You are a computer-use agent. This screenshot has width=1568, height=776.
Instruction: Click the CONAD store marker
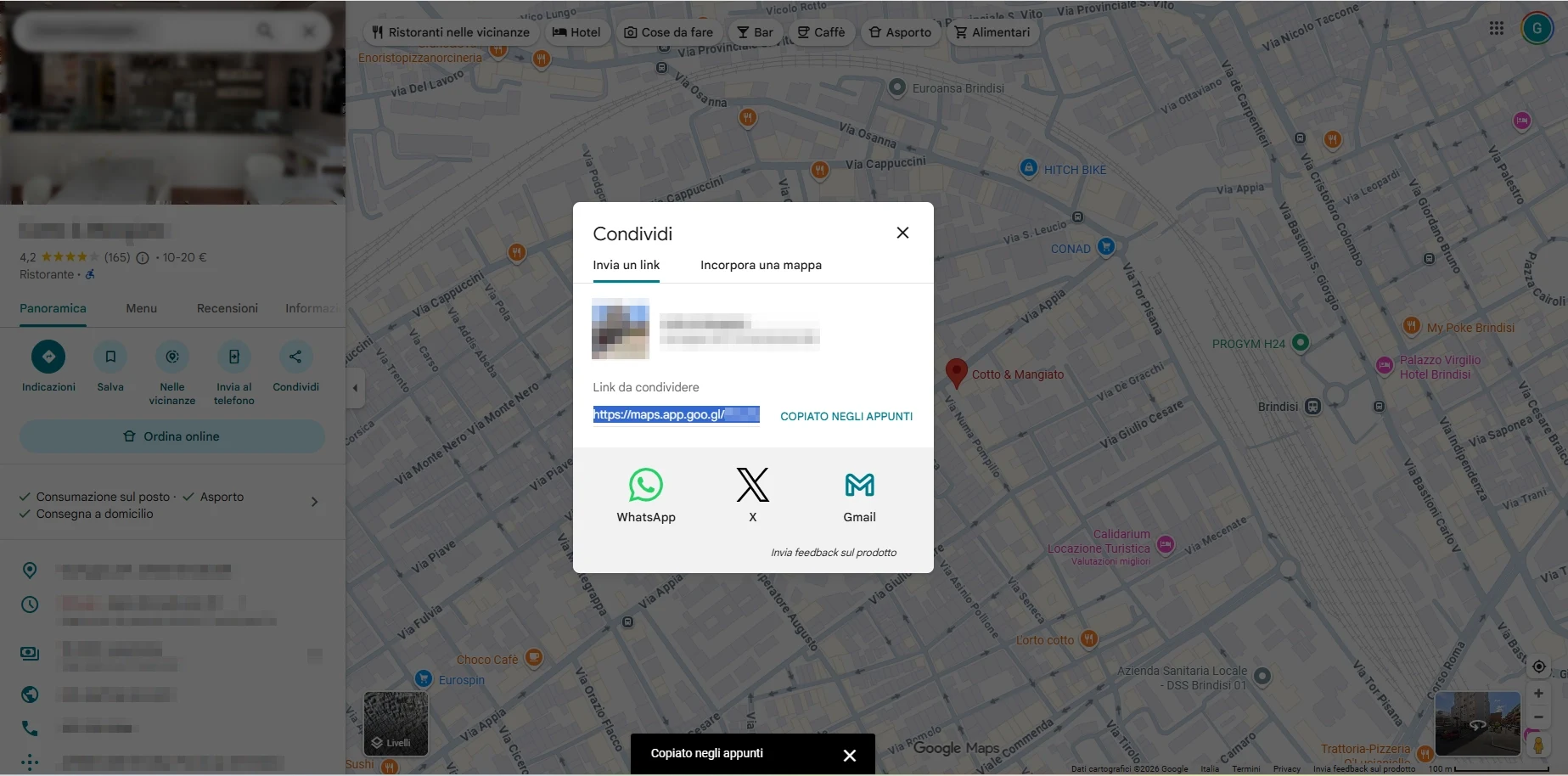1105,247
